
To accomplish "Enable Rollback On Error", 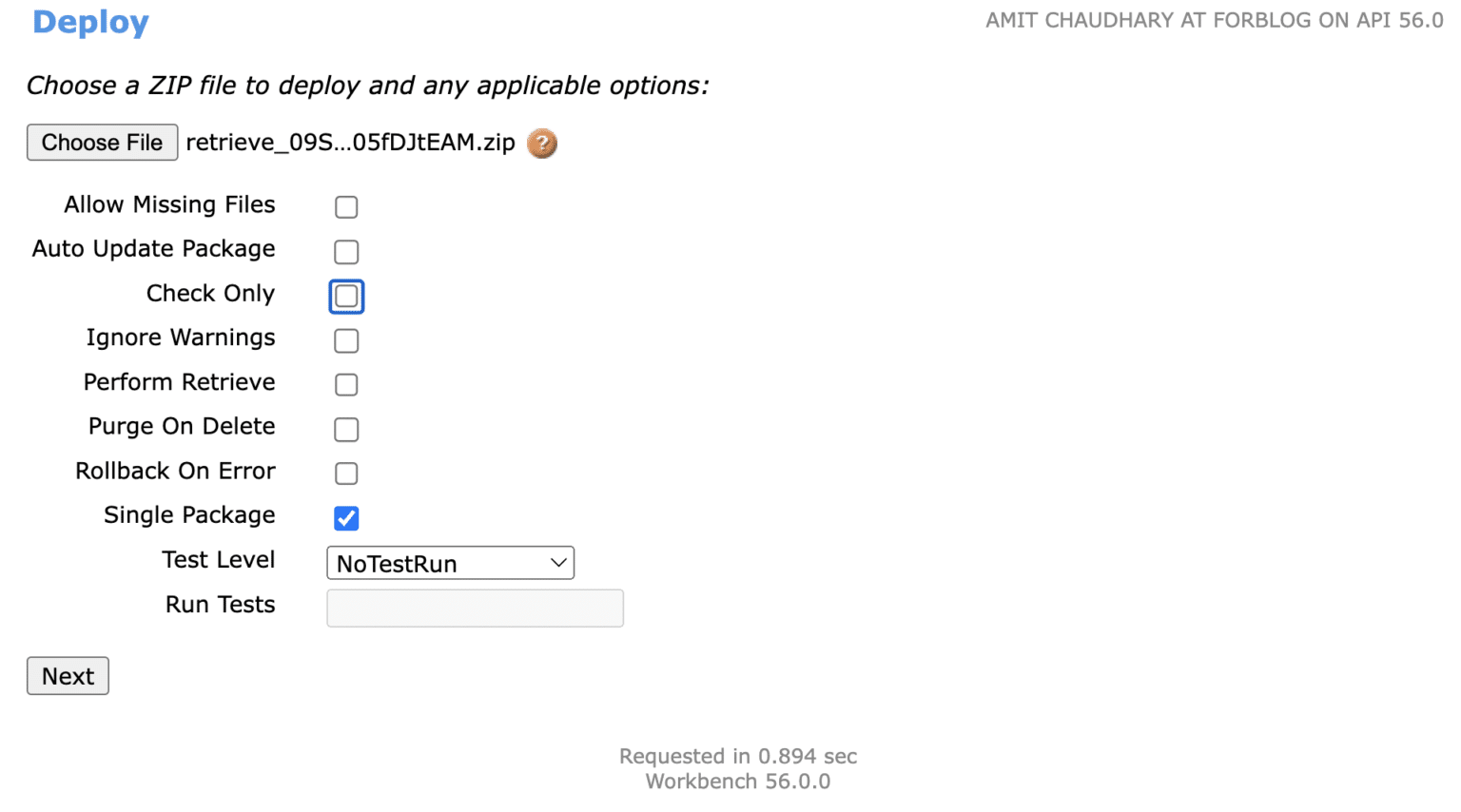I will (346, 473).
